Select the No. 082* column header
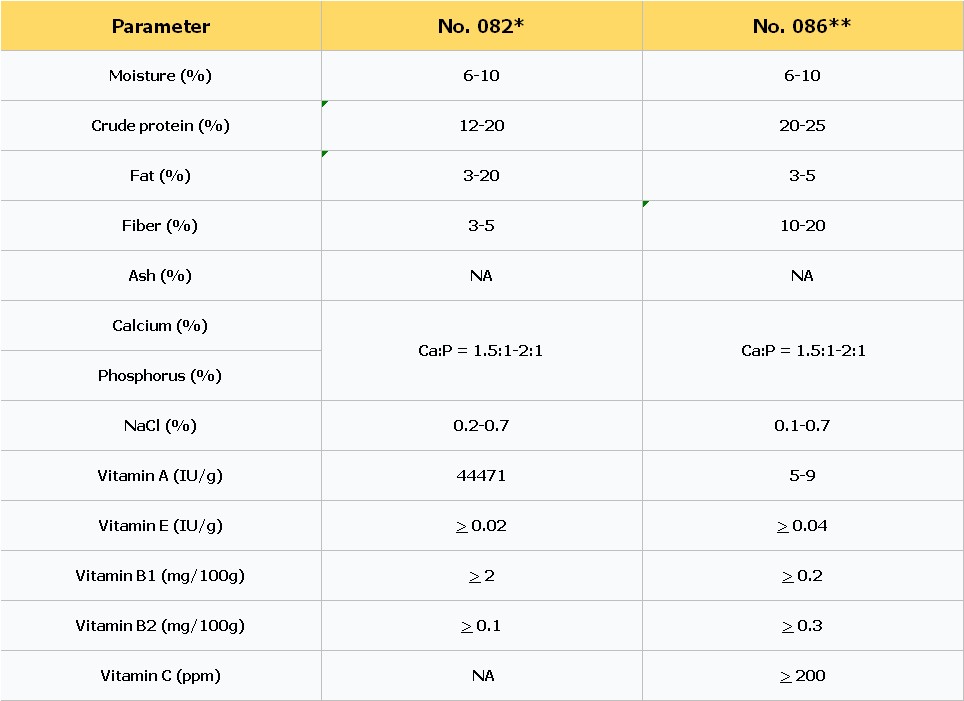This screenshot has width=964, height=701. [481, 26]
